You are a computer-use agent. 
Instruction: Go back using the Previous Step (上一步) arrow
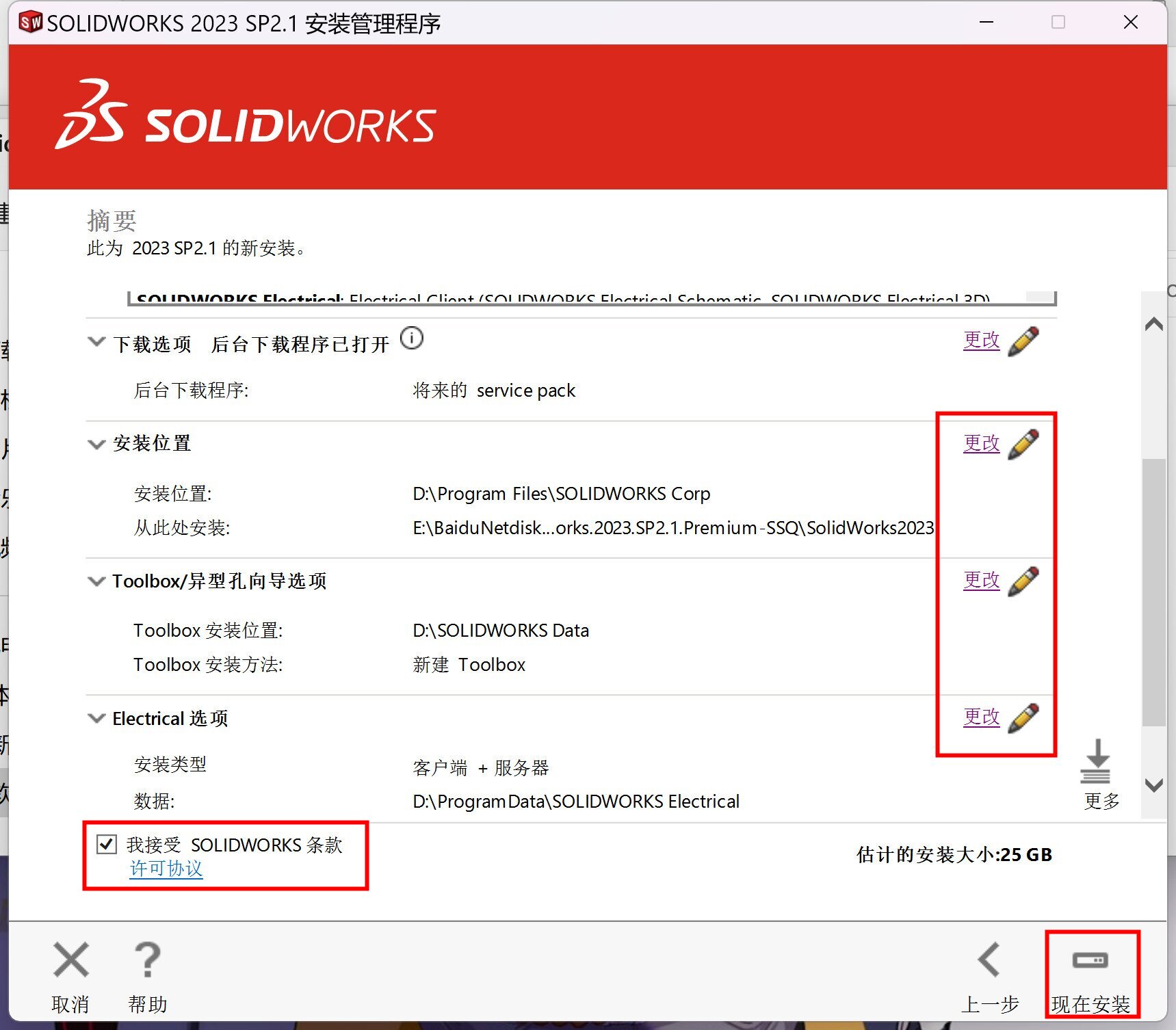990,960
